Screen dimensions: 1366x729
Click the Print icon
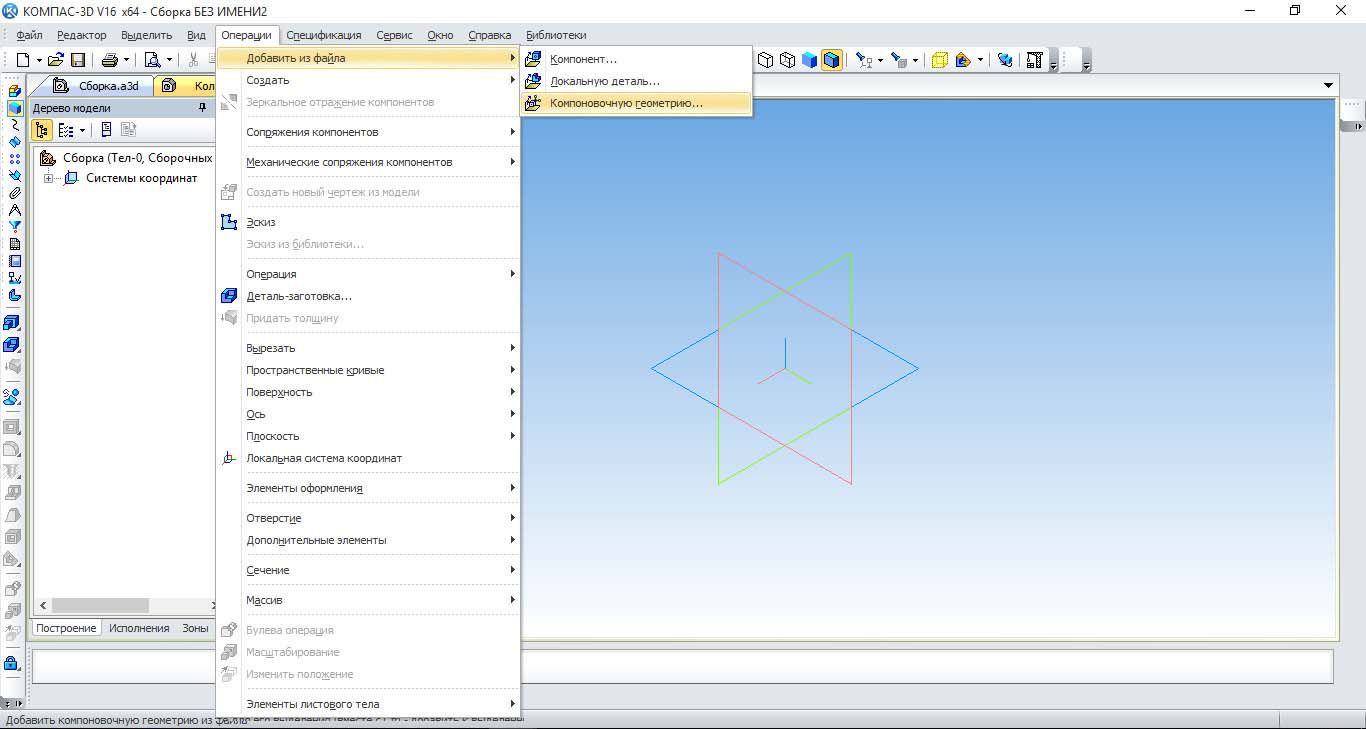click(109, 60)
